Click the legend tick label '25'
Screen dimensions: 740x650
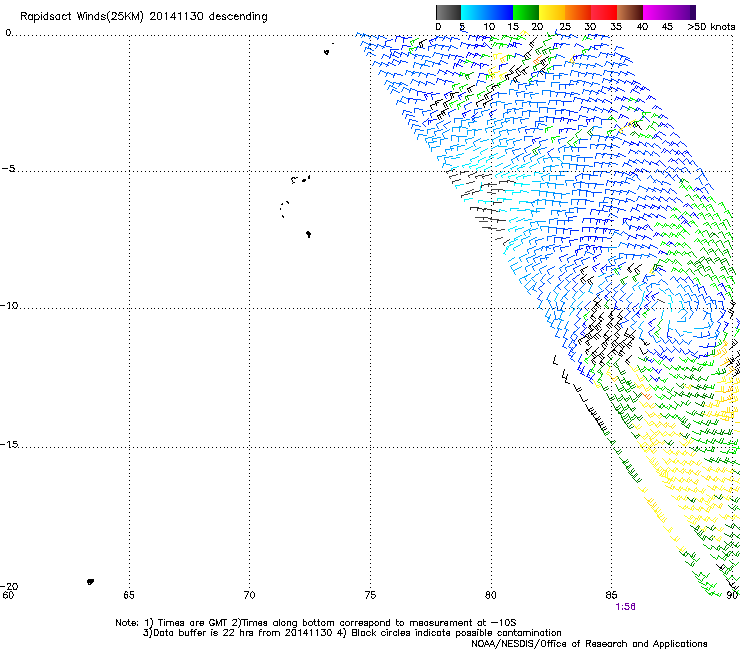pyautogui.click(x=565, y=26)
